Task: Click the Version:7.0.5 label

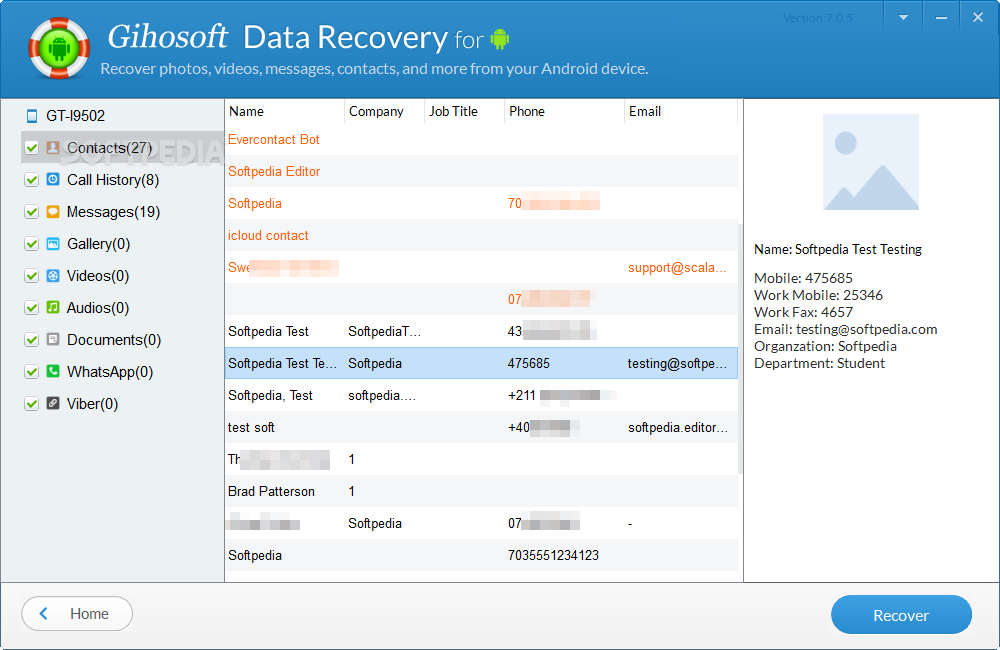Action: point(818,18)
